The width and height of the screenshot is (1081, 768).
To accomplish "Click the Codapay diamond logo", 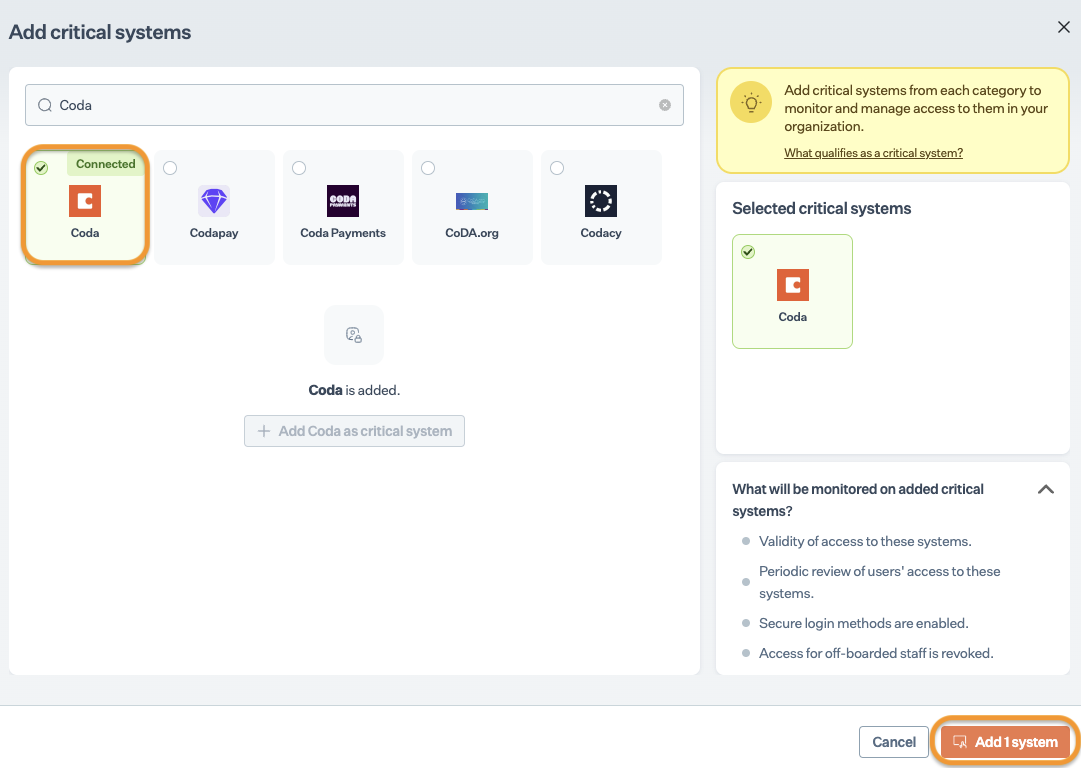I will click(214, 201).
